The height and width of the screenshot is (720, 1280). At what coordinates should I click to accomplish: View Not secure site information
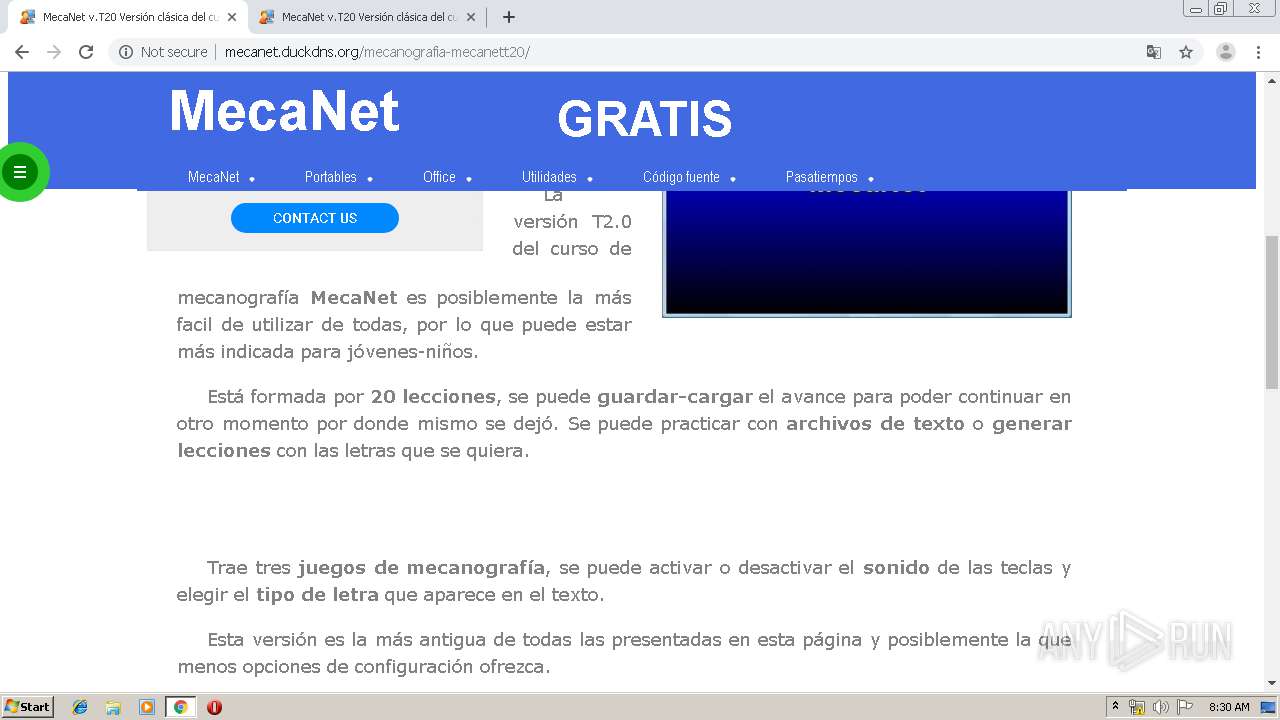[x=163, y=52]
